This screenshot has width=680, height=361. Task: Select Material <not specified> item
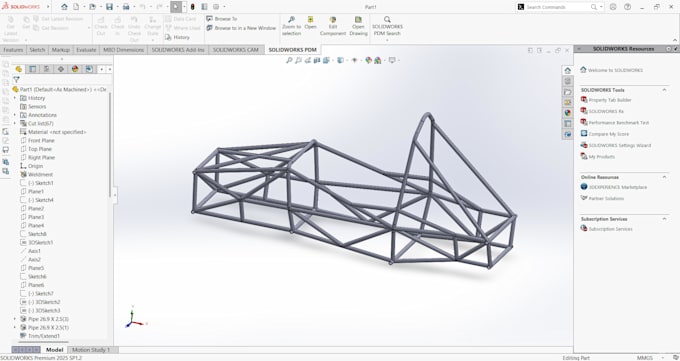(53, 132)
